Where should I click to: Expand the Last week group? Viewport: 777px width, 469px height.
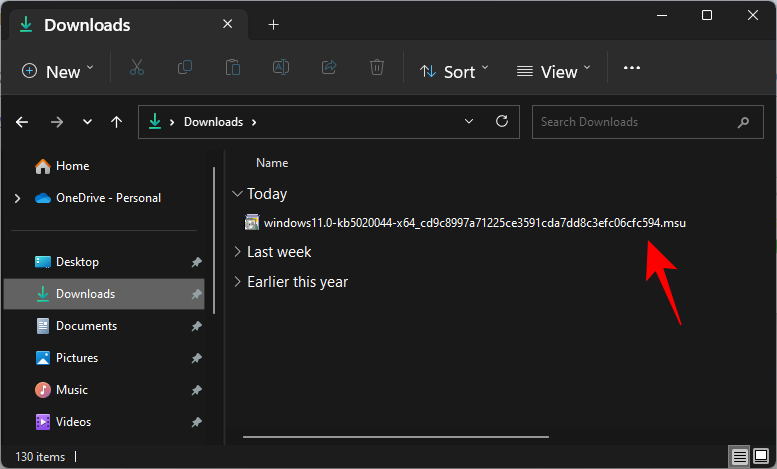pos(237,252)
